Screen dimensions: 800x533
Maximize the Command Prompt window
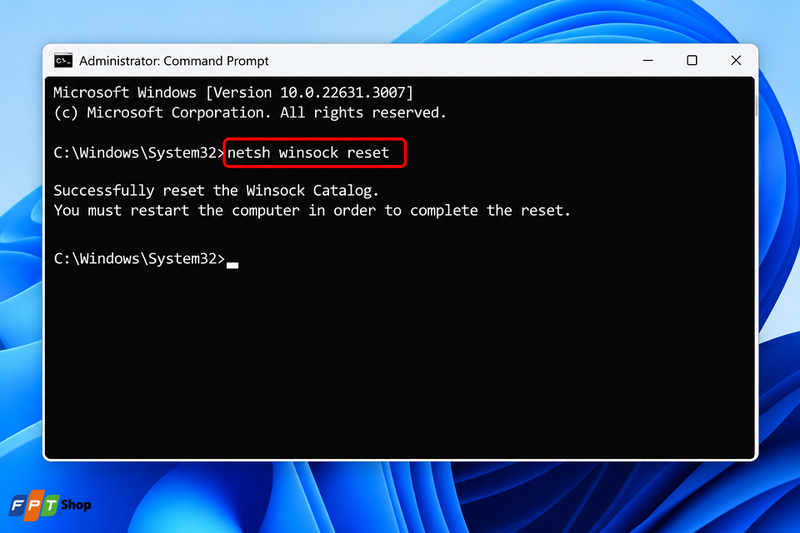[x=692, y=61]
